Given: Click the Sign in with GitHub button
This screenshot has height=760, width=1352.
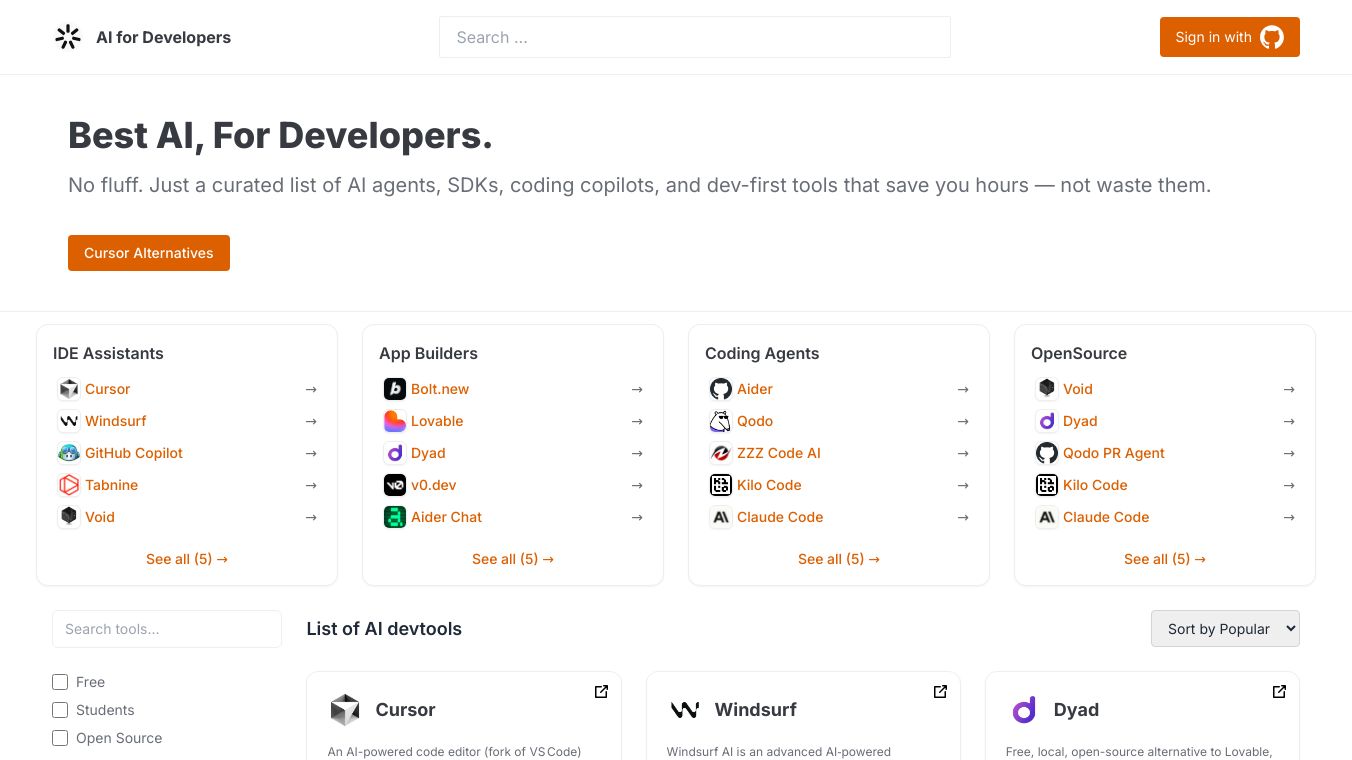Looking at the screenshot, I should coord(1230,37).
